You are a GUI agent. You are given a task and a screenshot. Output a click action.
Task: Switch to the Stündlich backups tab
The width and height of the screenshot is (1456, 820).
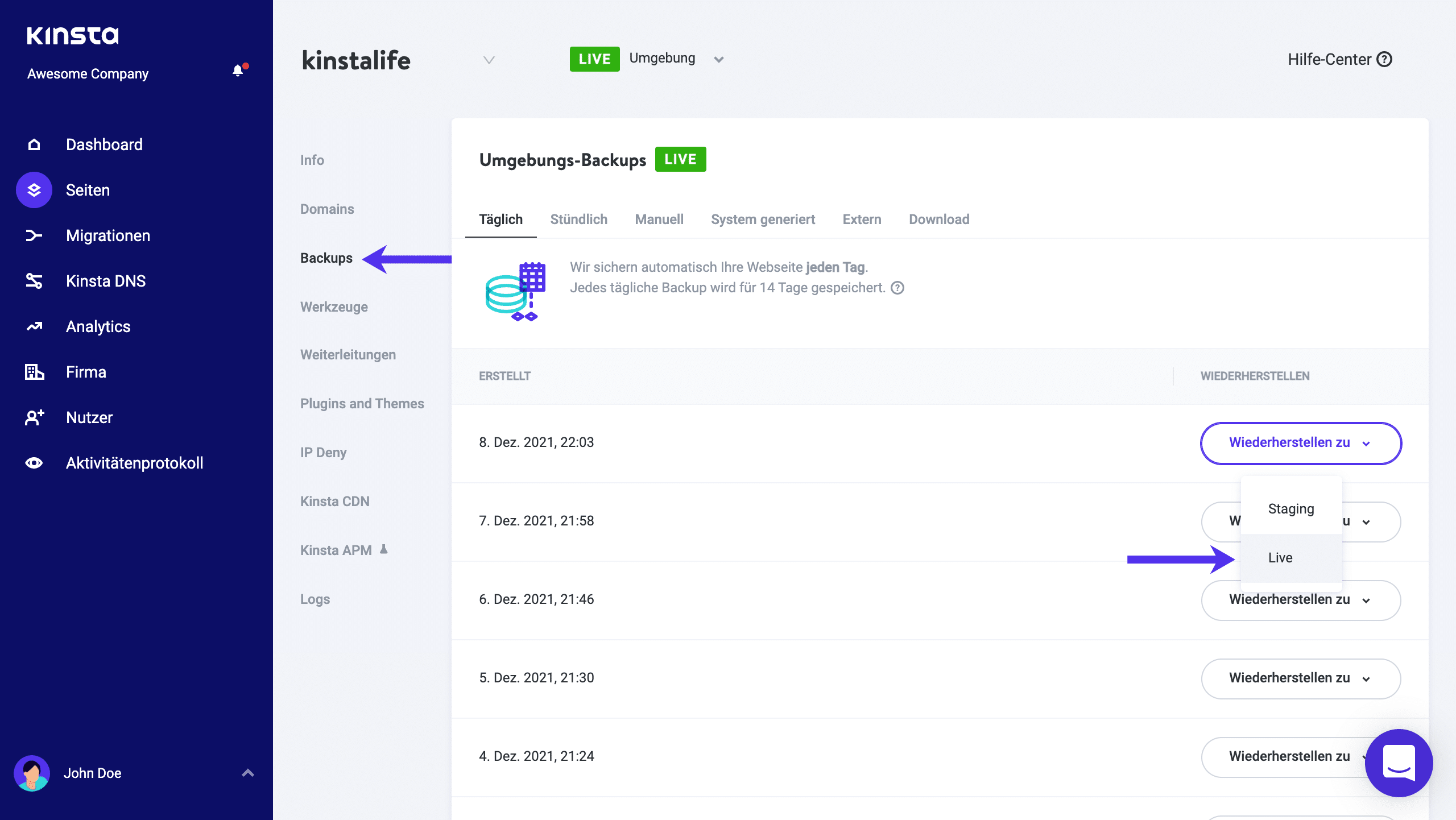tap(578, 219)
